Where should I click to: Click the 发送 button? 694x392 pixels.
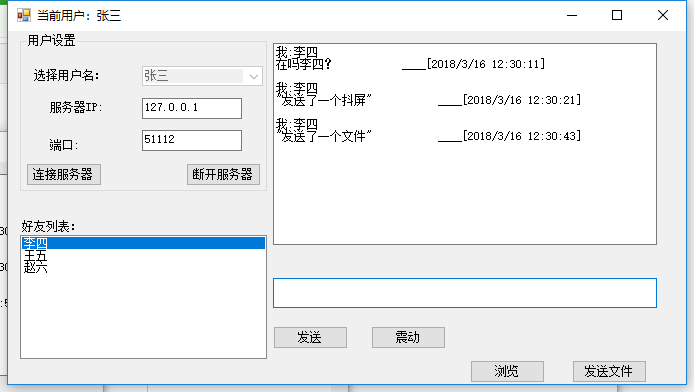tap(310, 338)
